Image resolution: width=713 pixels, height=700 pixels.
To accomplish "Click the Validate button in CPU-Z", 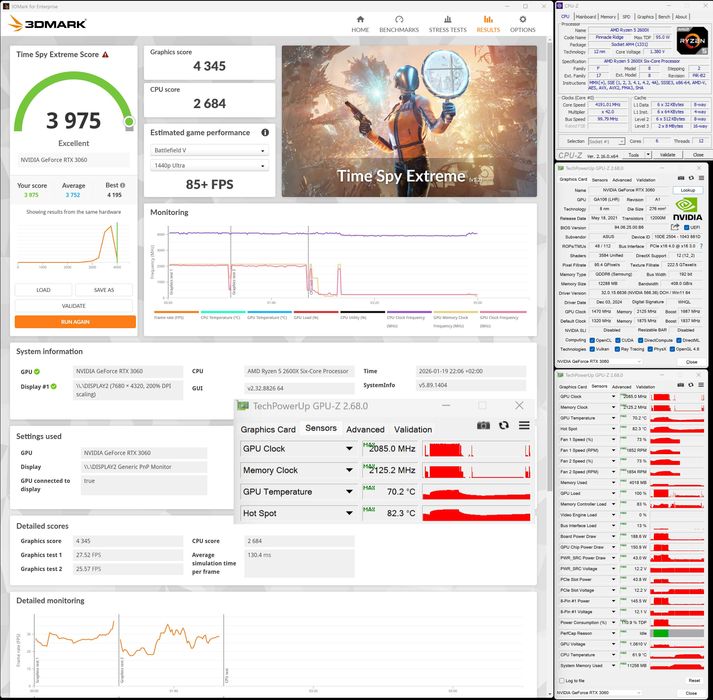I will coord(668,155).
